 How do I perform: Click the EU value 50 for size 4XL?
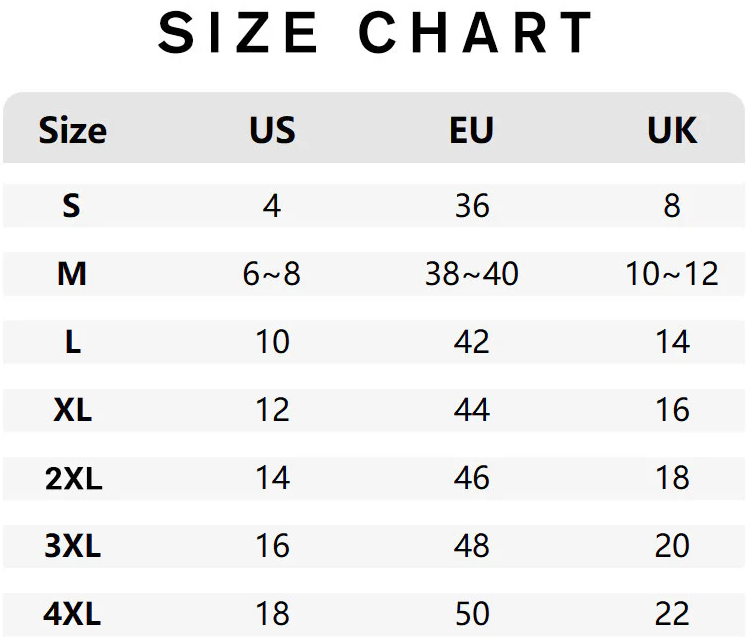pos(472,613)
